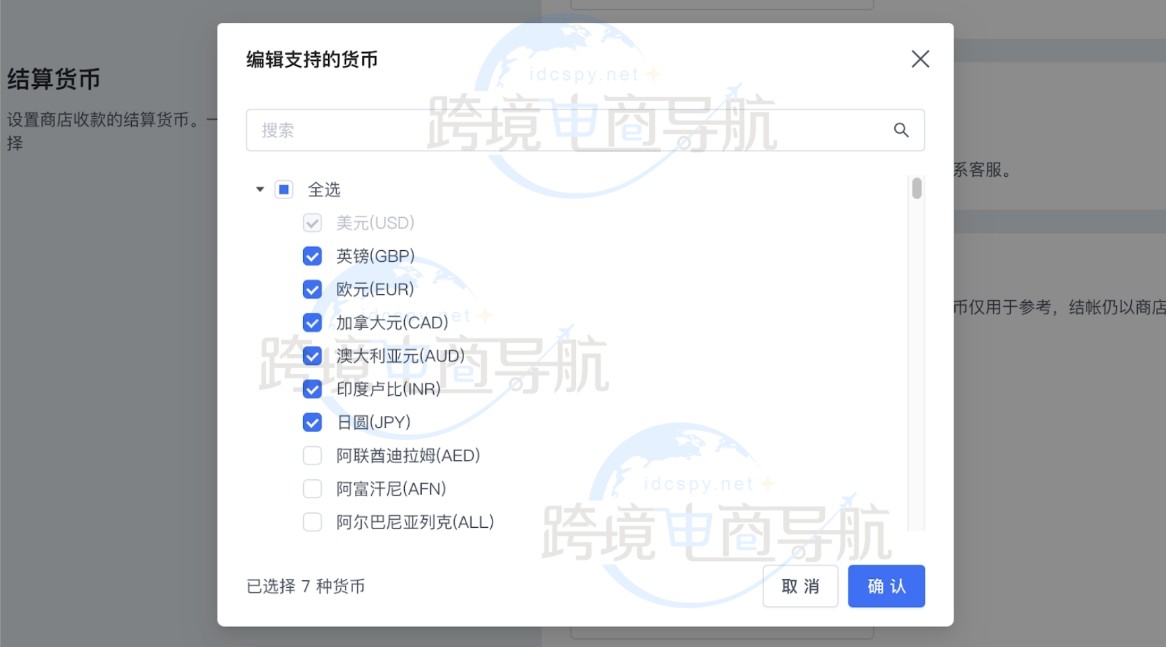
Task: Select the 阿尔巴尼亚列克(ALL) checkbox
Action: pyautogui.click(x=312, y=522)
